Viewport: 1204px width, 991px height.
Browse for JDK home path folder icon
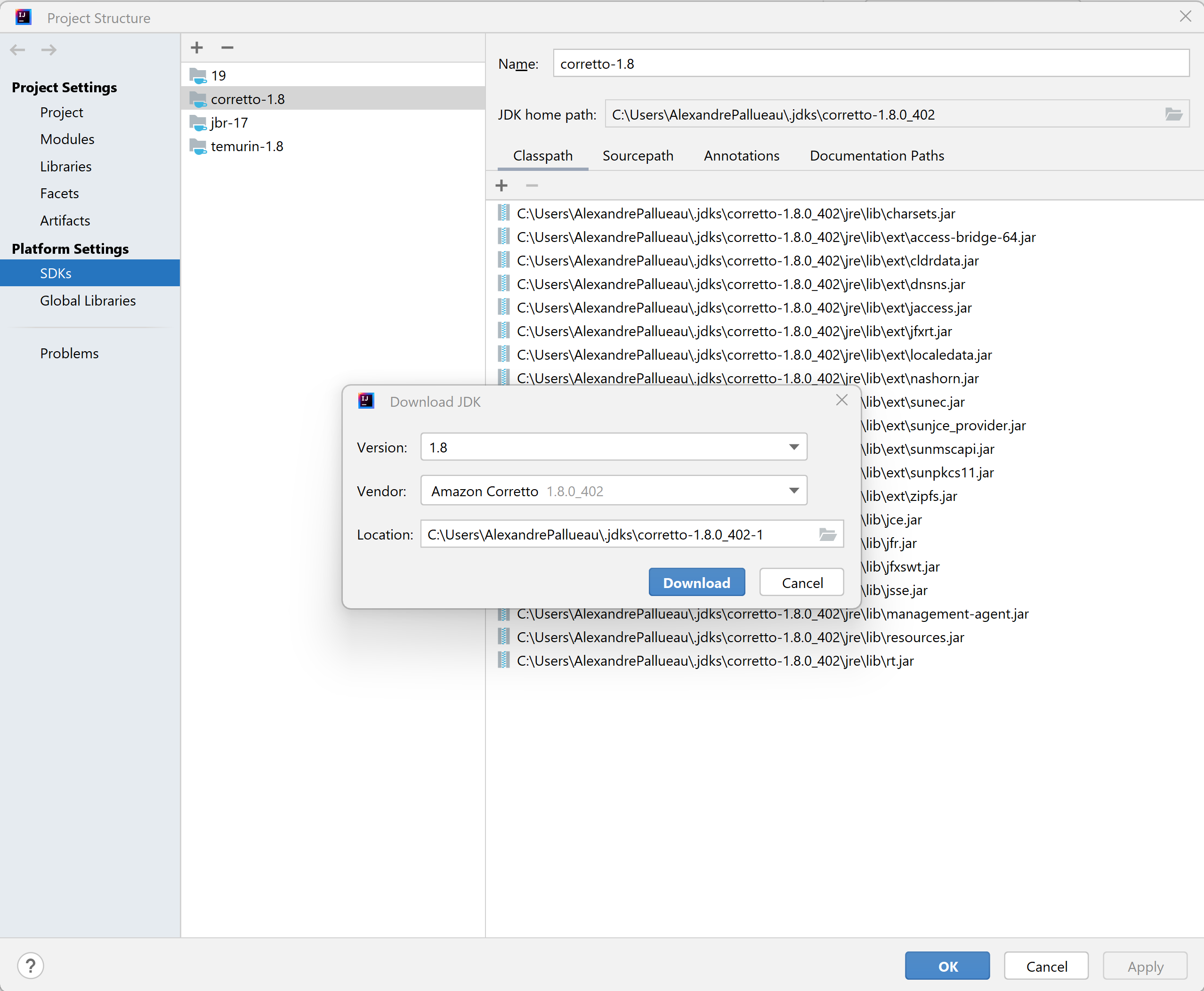pyautogui.click(x=1173, y=114)
